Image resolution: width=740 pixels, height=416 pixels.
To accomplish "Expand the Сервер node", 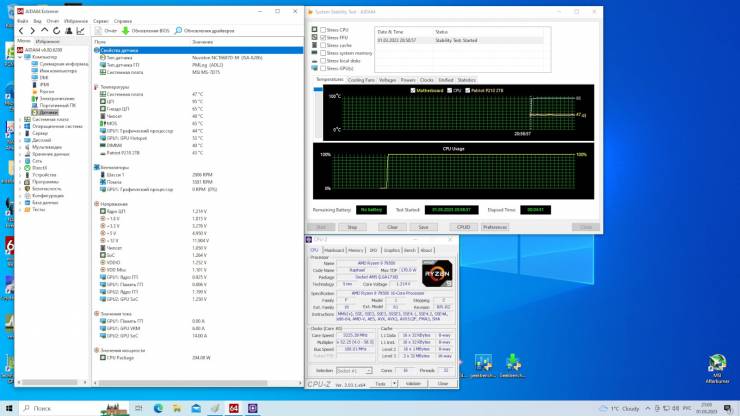I will pos(20,133).
